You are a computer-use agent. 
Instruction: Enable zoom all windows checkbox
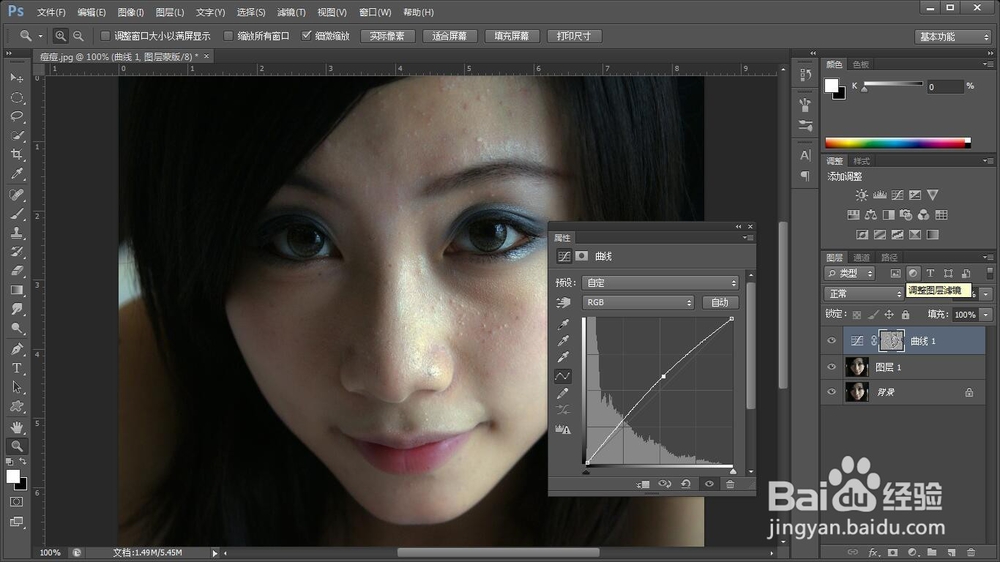228,36
